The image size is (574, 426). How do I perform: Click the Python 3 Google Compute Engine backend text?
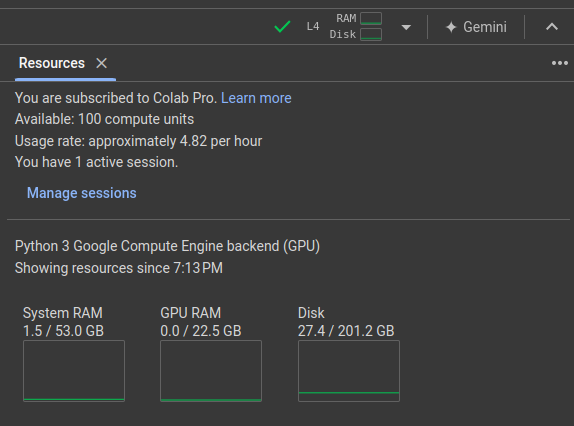(x=167, y=246)
